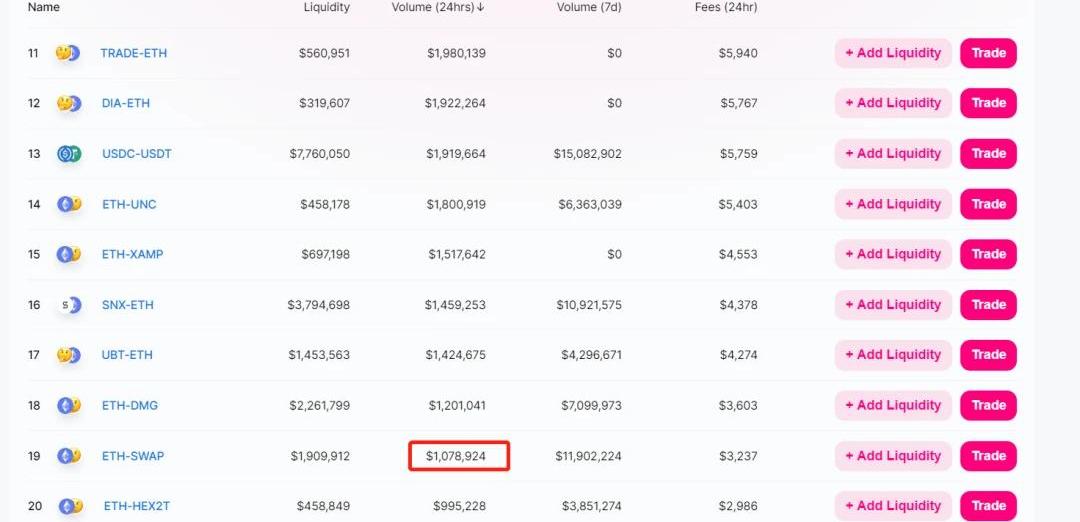Click the ETH-XAMP token pair icon
Image resolution: width=1080 pixels, height=522 pixels.
68,254
